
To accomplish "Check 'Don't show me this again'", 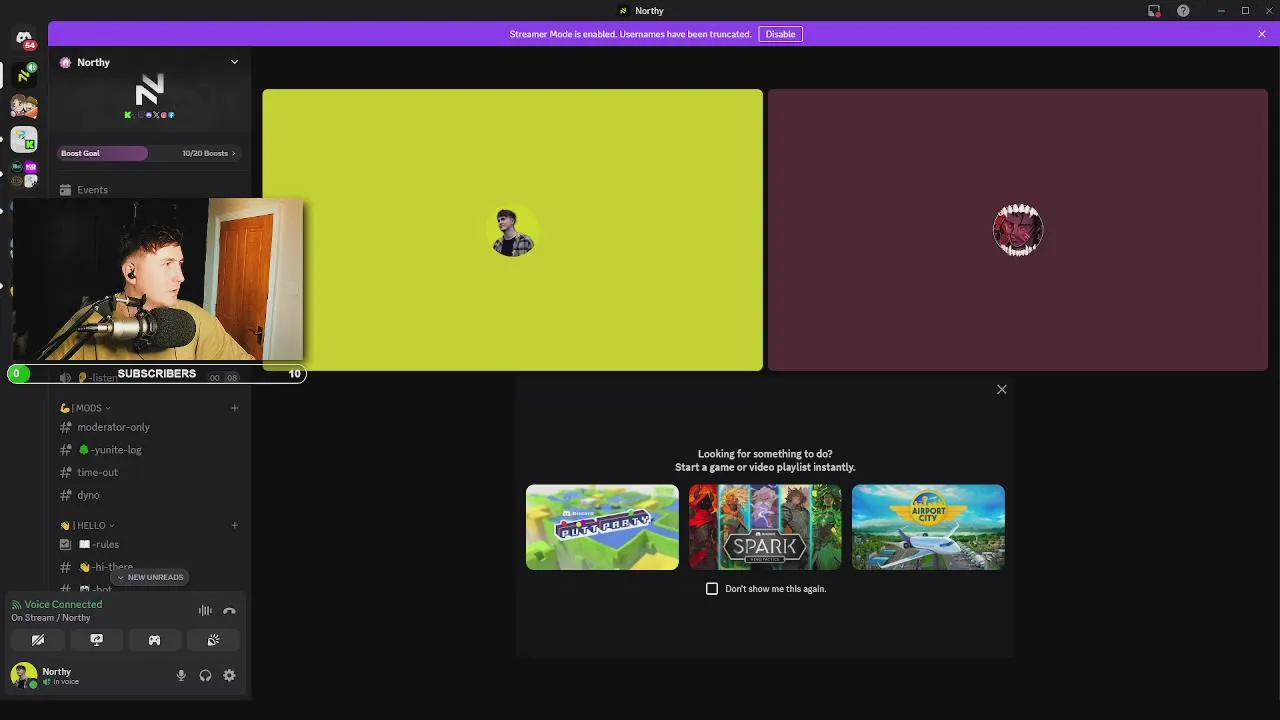I will tap(712, 589).
